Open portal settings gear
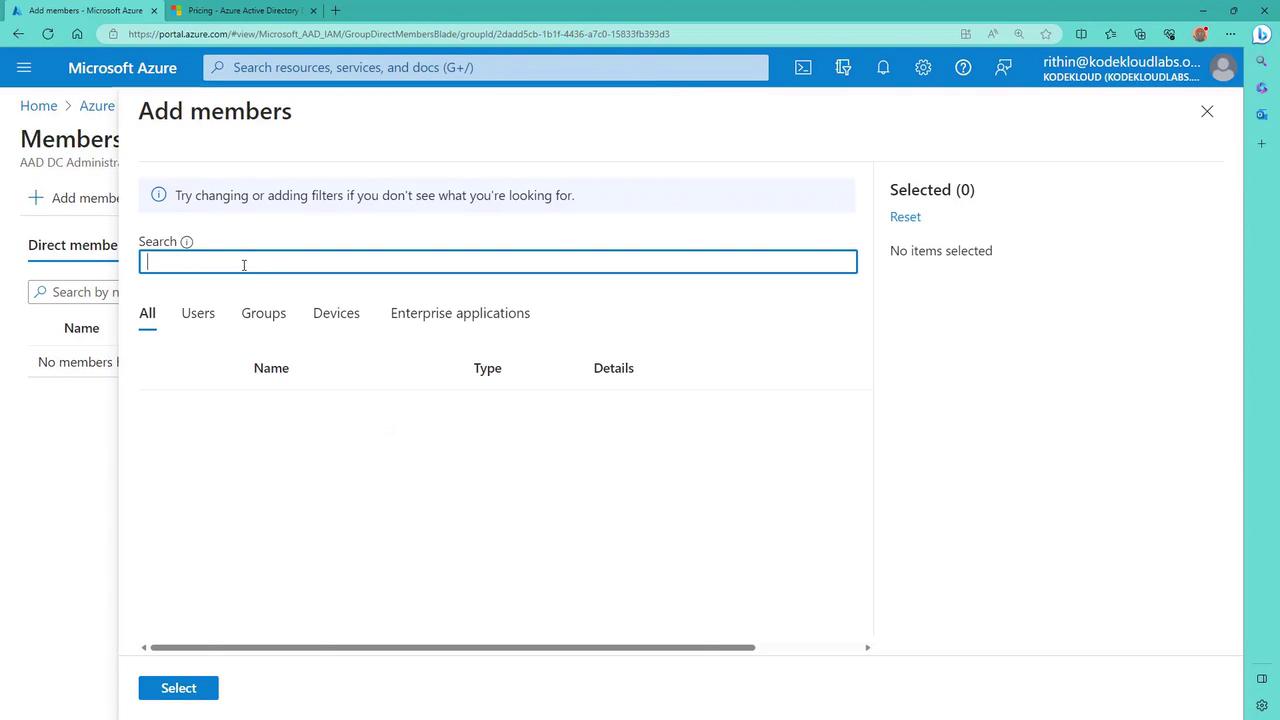1280x720 pixels. coord(923,68)
